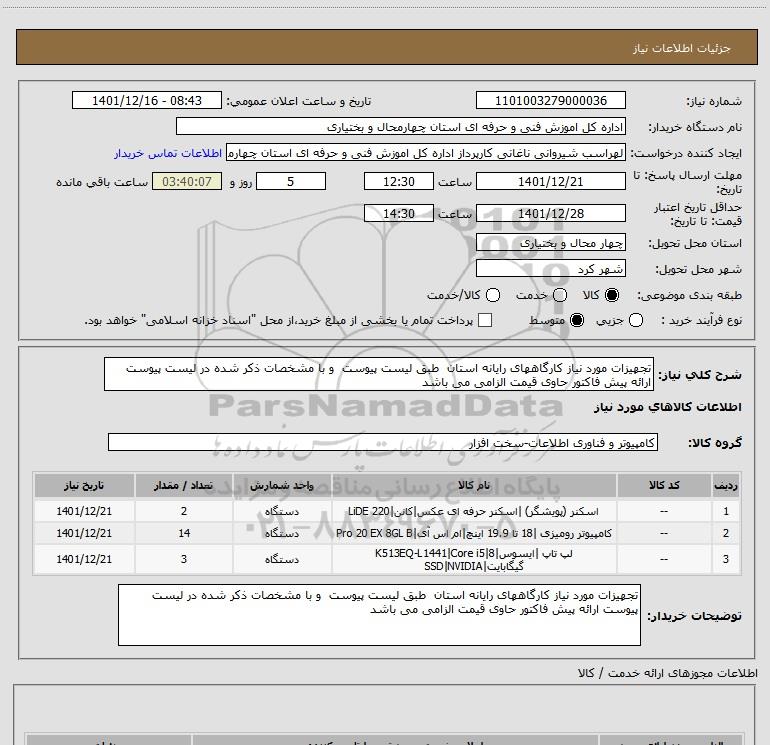Click the request creator field لهراسب شیروانی
770x745 pixels.
[426, 153]
